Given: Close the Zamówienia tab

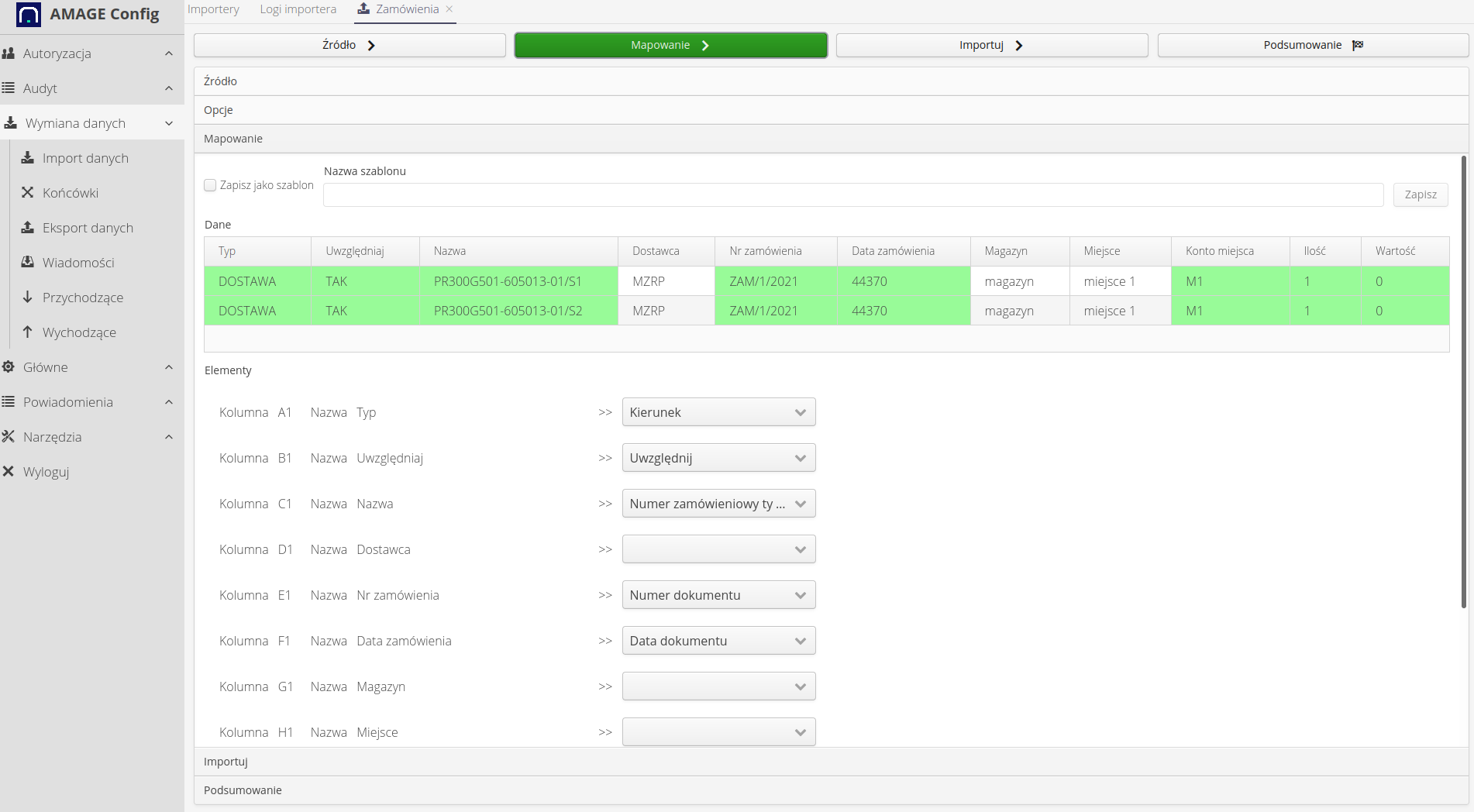Looking at the screenshot, I should point(449,9).
